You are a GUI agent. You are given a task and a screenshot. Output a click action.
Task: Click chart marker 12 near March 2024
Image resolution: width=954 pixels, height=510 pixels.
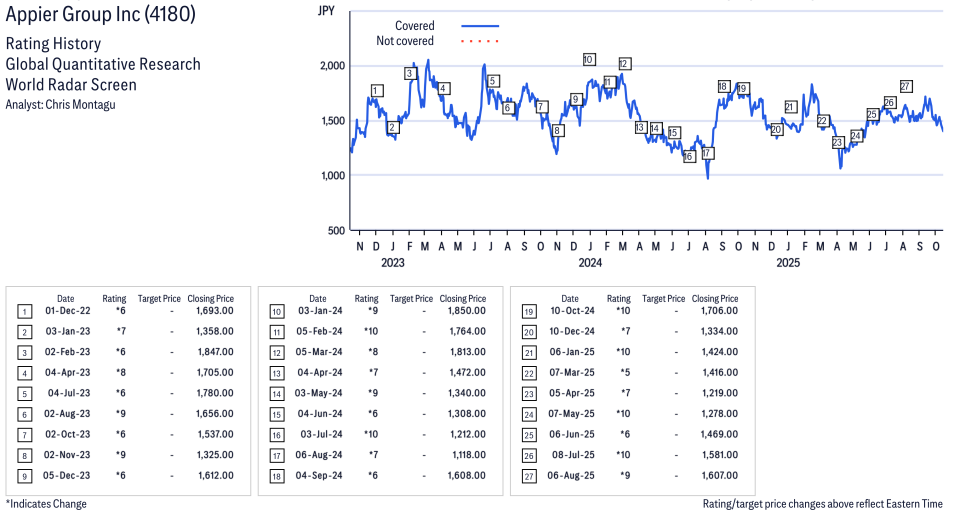pyautogui.click(x=624, y=64)
